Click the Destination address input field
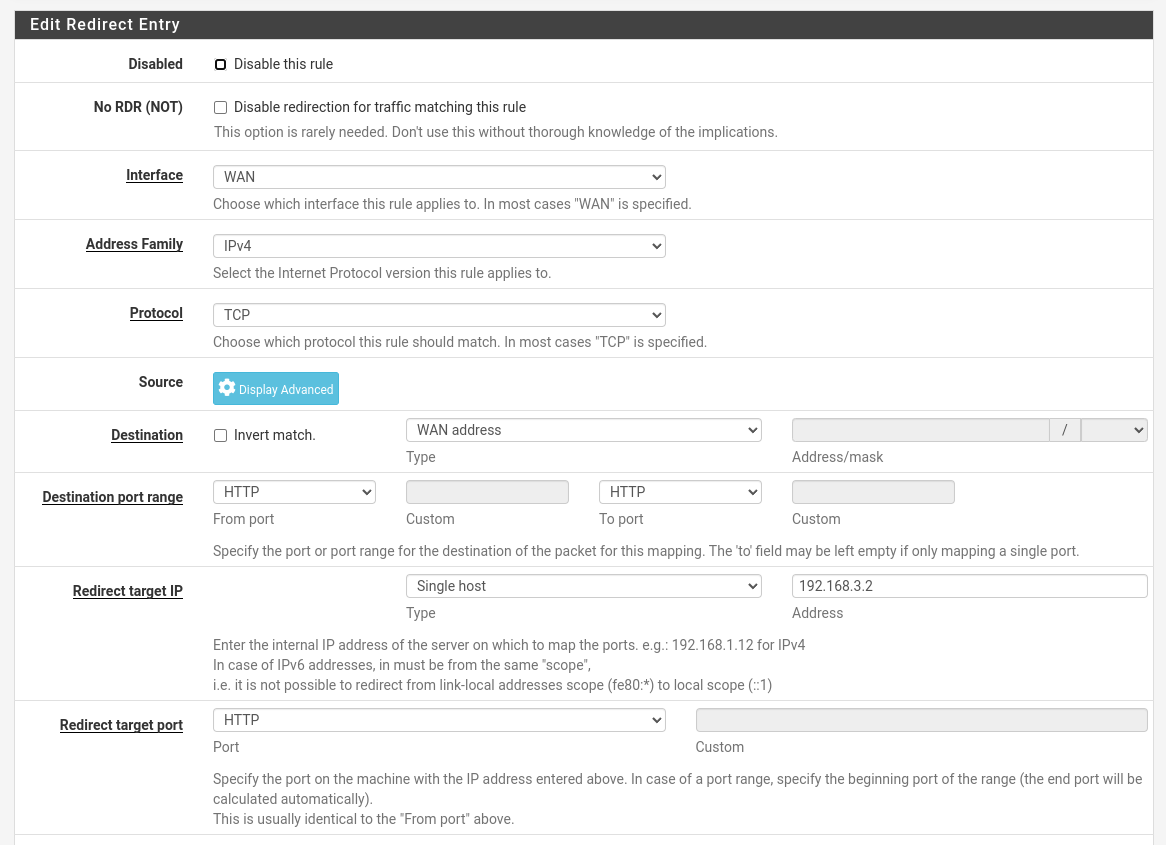This screenshot has width=1166, height=845. tap(920, 430)
